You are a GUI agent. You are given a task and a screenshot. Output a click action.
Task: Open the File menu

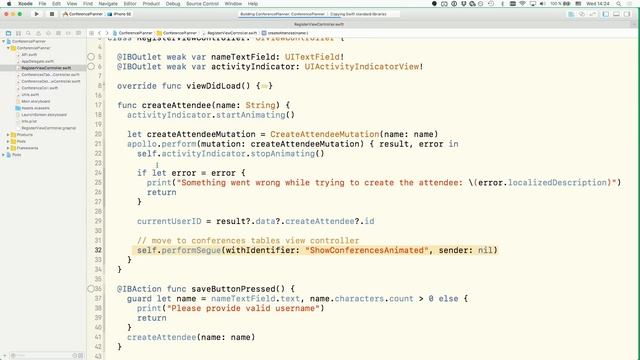(42, 4)
